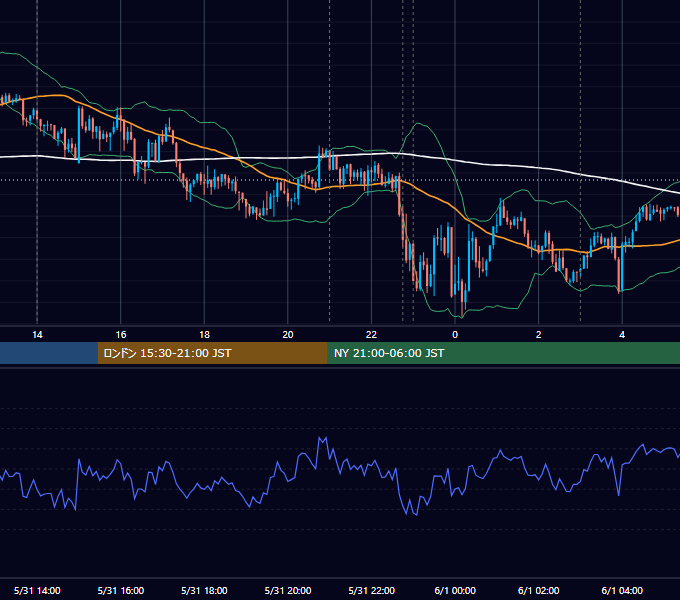The width and height of the screenshot is (680, 600).
Task: Click the 5/31 20:00 date label
Action: pos(288,590)
